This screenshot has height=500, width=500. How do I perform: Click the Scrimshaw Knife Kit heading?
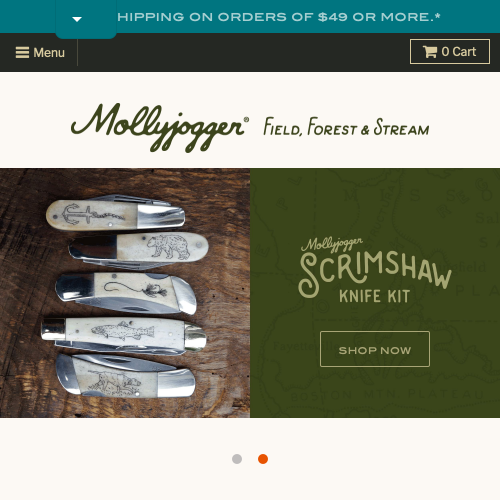click(x=375, y=277)
